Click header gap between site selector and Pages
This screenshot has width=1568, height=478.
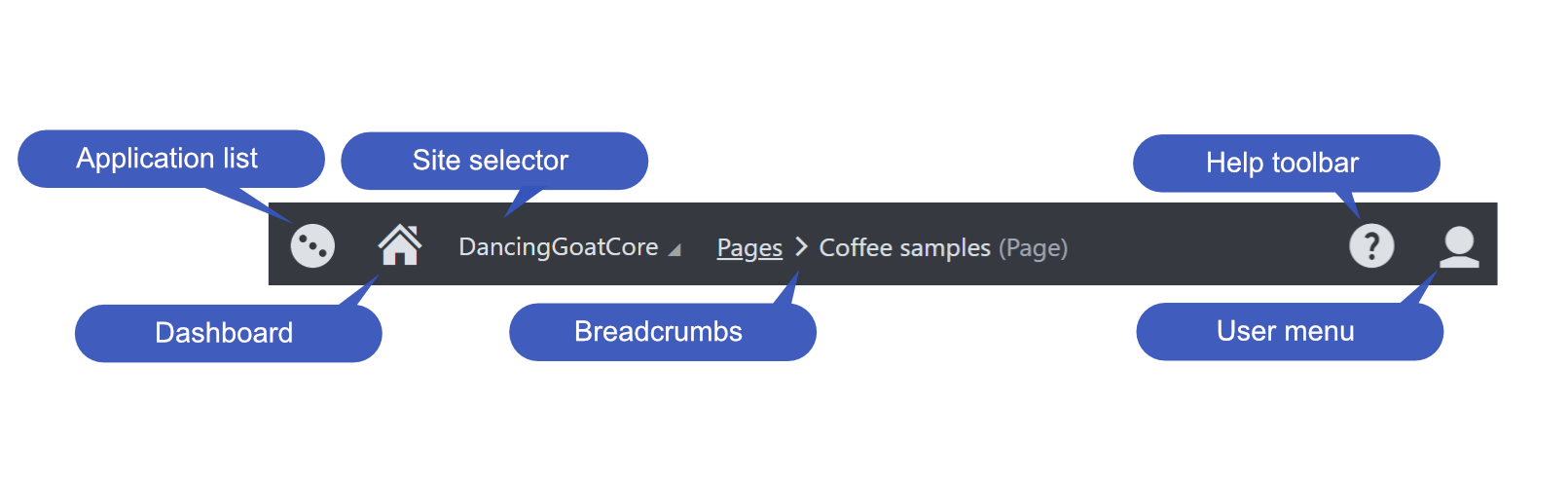pyautogui.click(x=699, y=244)
